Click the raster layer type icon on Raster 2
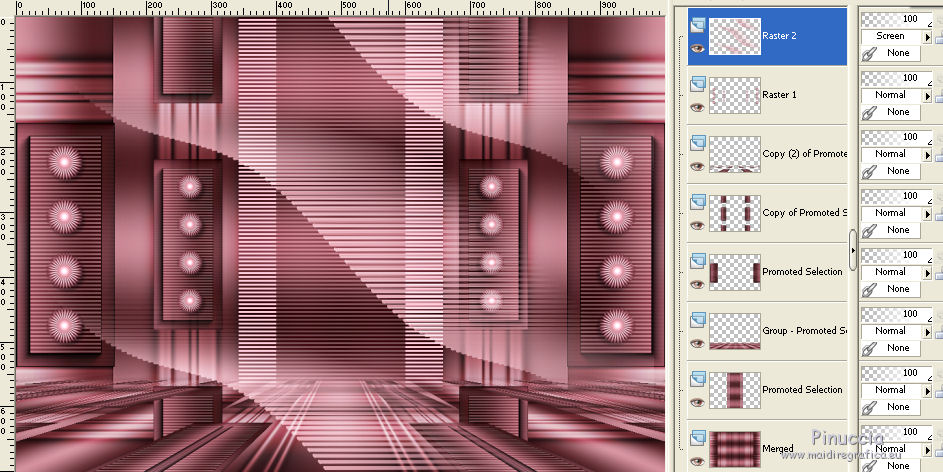 (x=698, y=25)
